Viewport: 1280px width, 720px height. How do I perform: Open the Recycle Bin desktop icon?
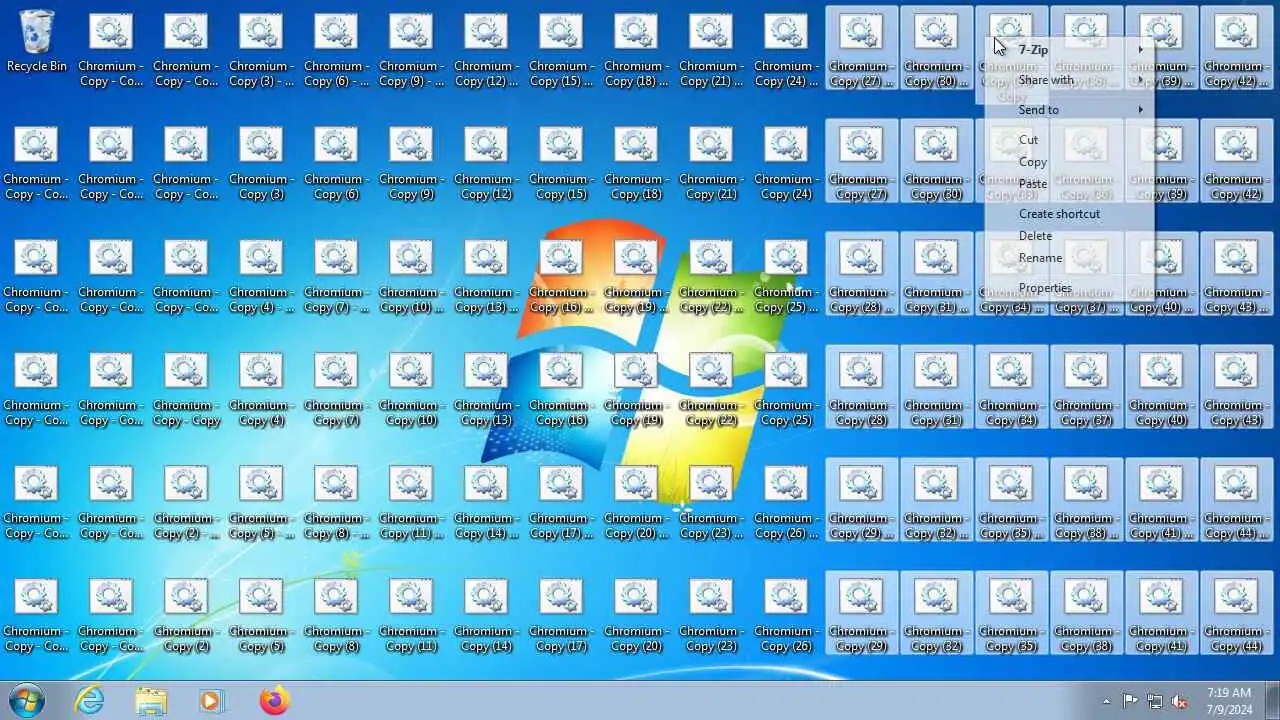(x=37, y=43)
